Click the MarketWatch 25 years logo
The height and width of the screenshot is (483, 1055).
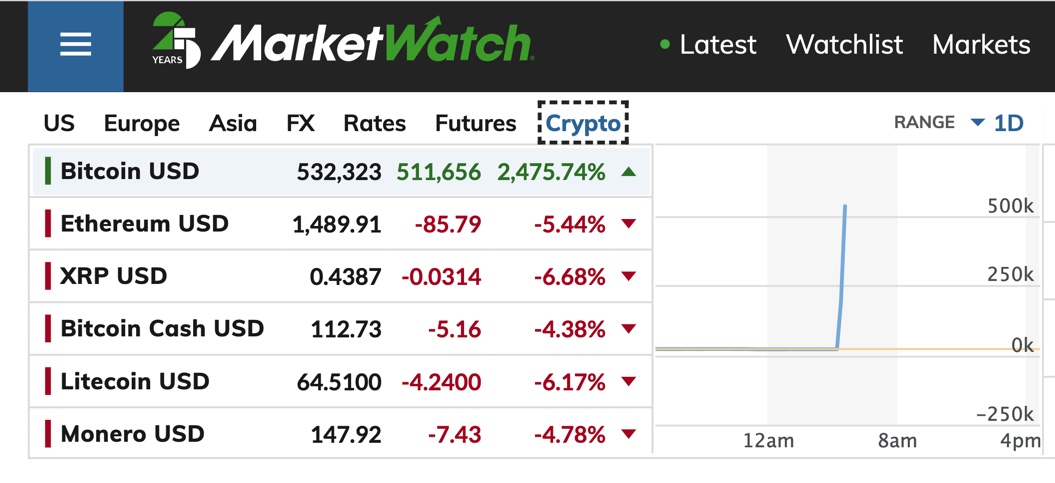pyautogui.click(x=343, y=43)
